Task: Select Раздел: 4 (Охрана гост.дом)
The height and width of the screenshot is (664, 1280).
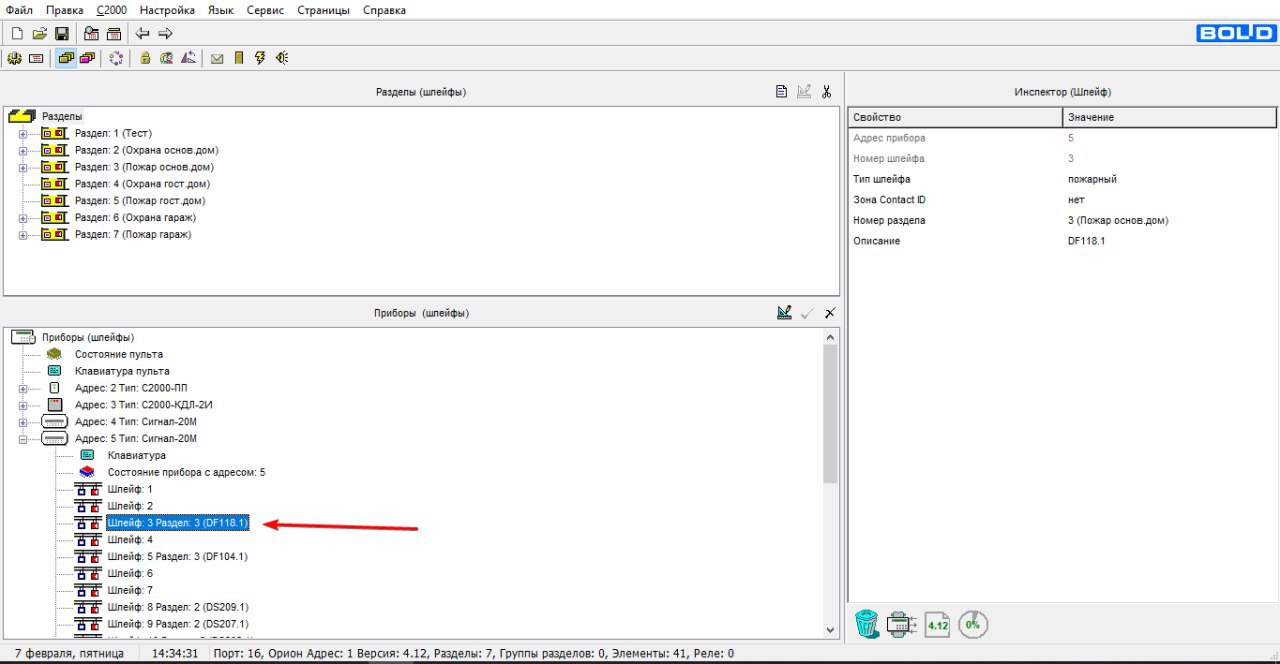Action: pos(142,184)
